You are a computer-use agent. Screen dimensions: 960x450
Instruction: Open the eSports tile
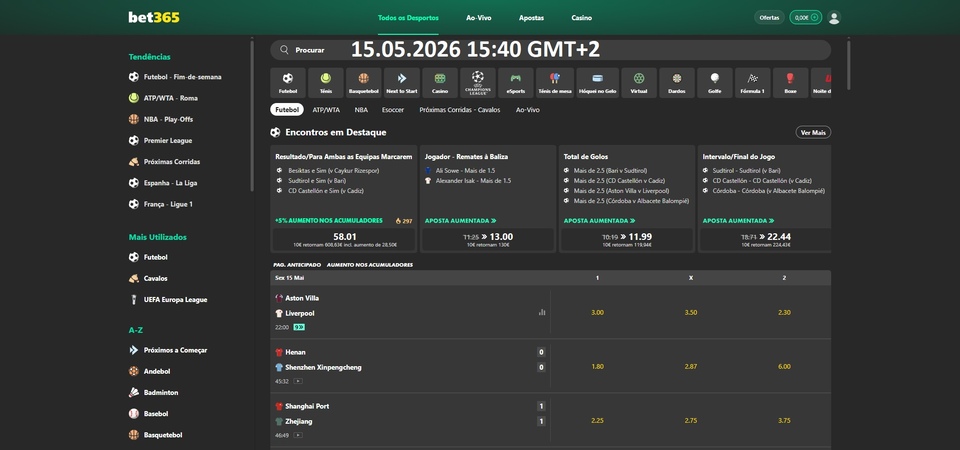tap(516, 83)
